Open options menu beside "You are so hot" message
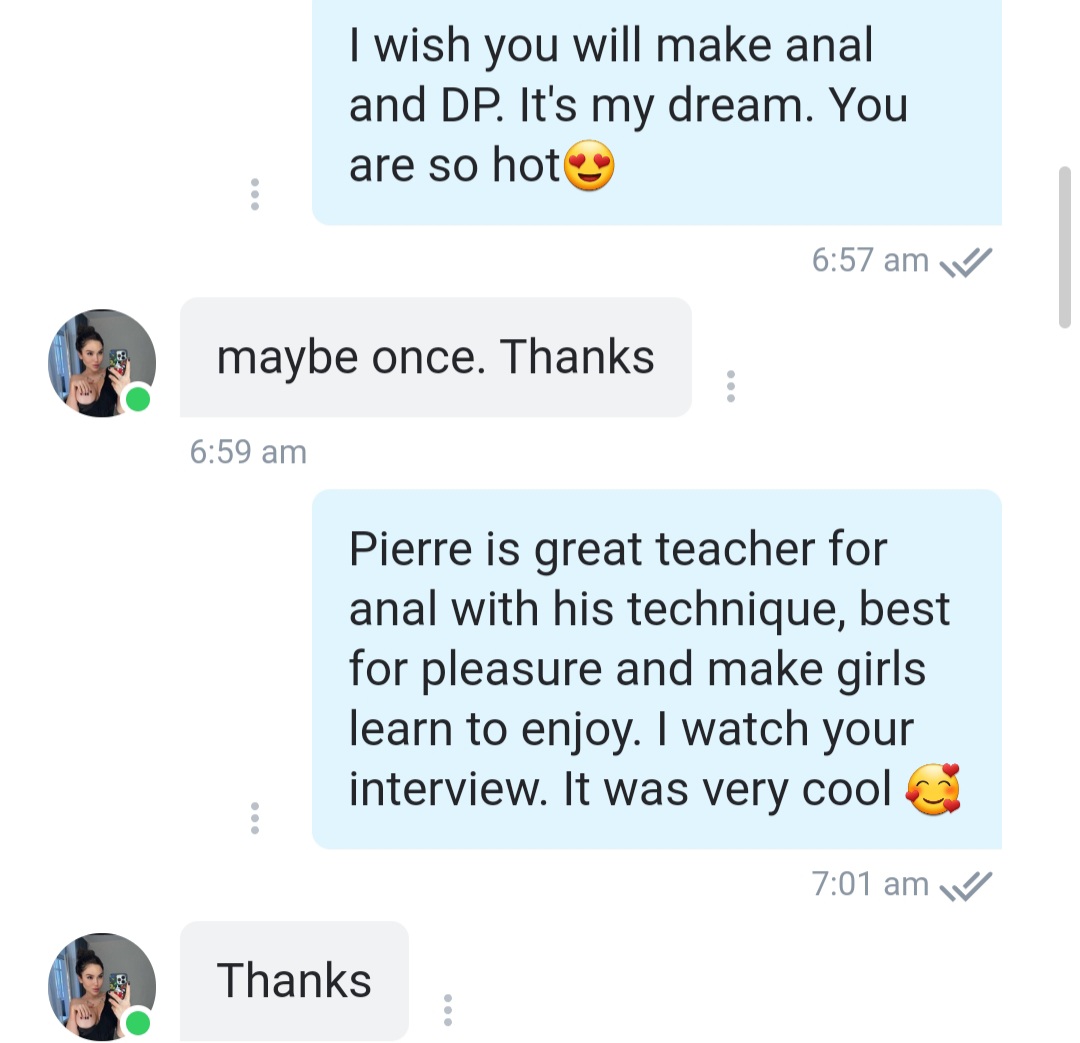Image resolution: width=1080 pixels, height=1043 pixels. pos(255,194)
